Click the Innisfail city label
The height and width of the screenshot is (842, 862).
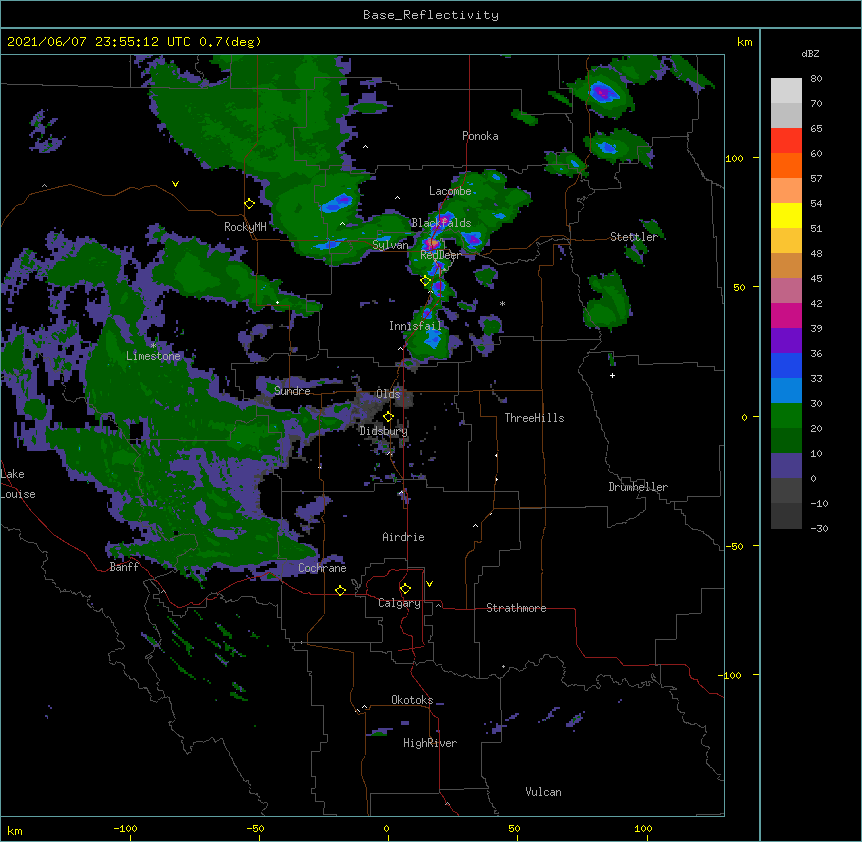click(415, 326)
